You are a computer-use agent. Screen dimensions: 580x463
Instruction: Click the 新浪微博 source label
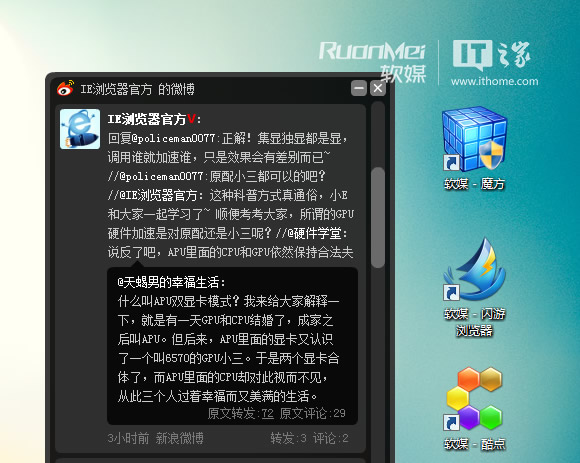pos(179,438)
